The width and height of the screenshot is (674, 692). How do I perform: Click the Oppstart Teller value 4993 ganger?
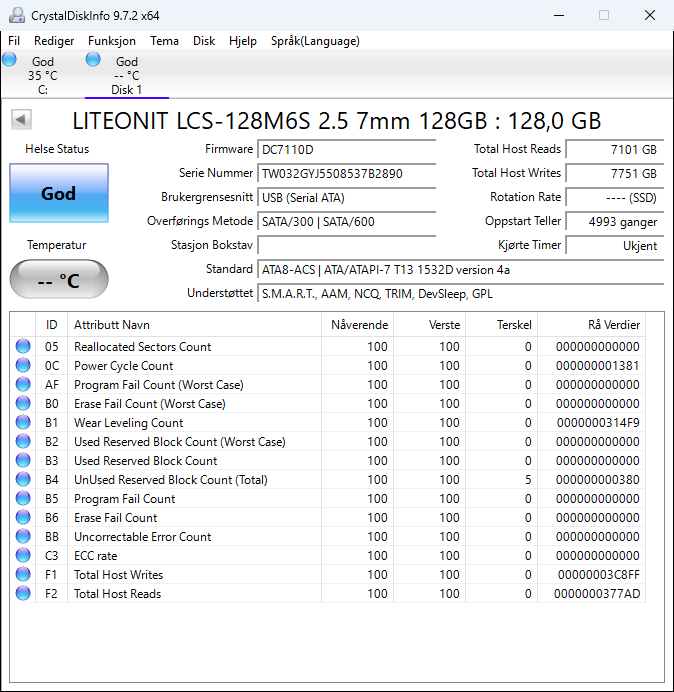click(x=615, y=222)
